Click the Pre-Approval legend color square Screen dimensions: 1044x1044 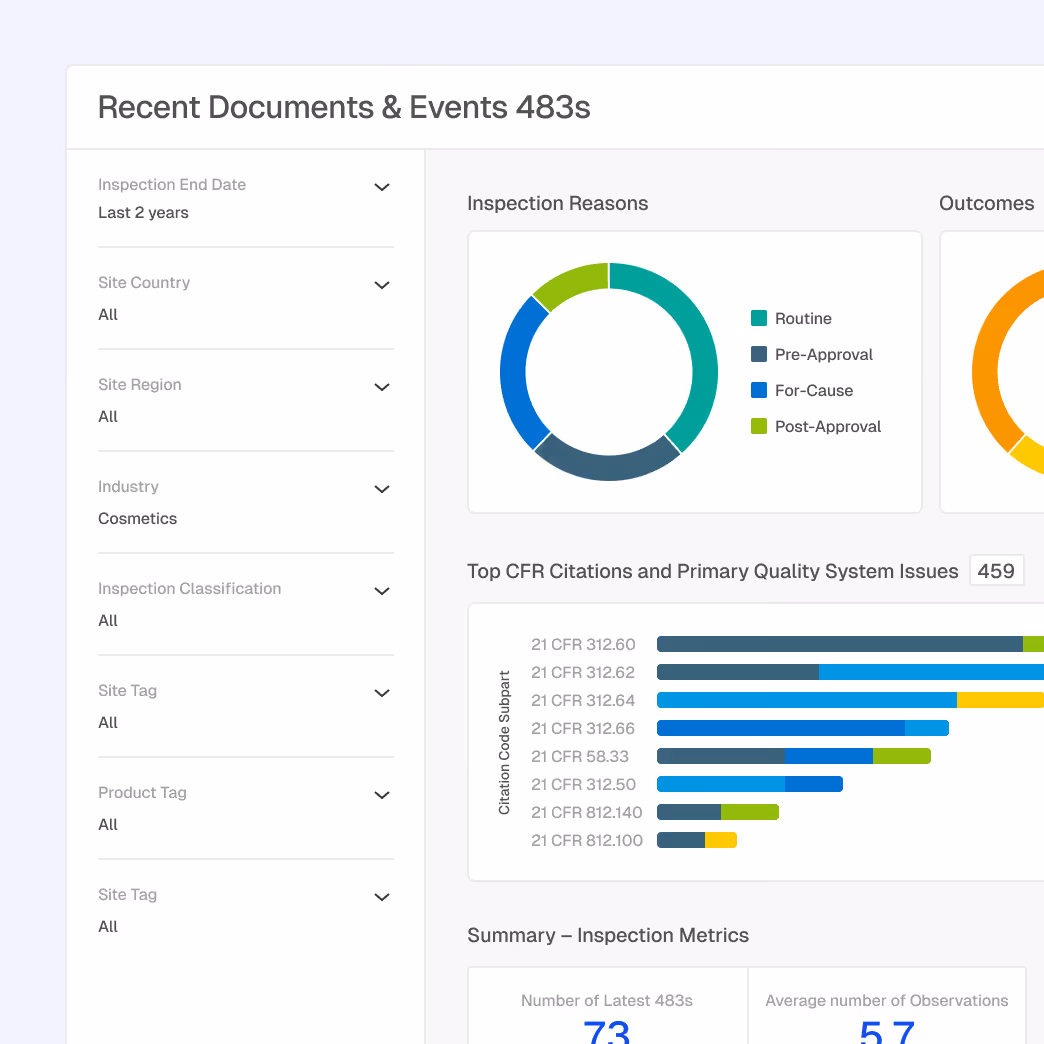coord(759,354)
